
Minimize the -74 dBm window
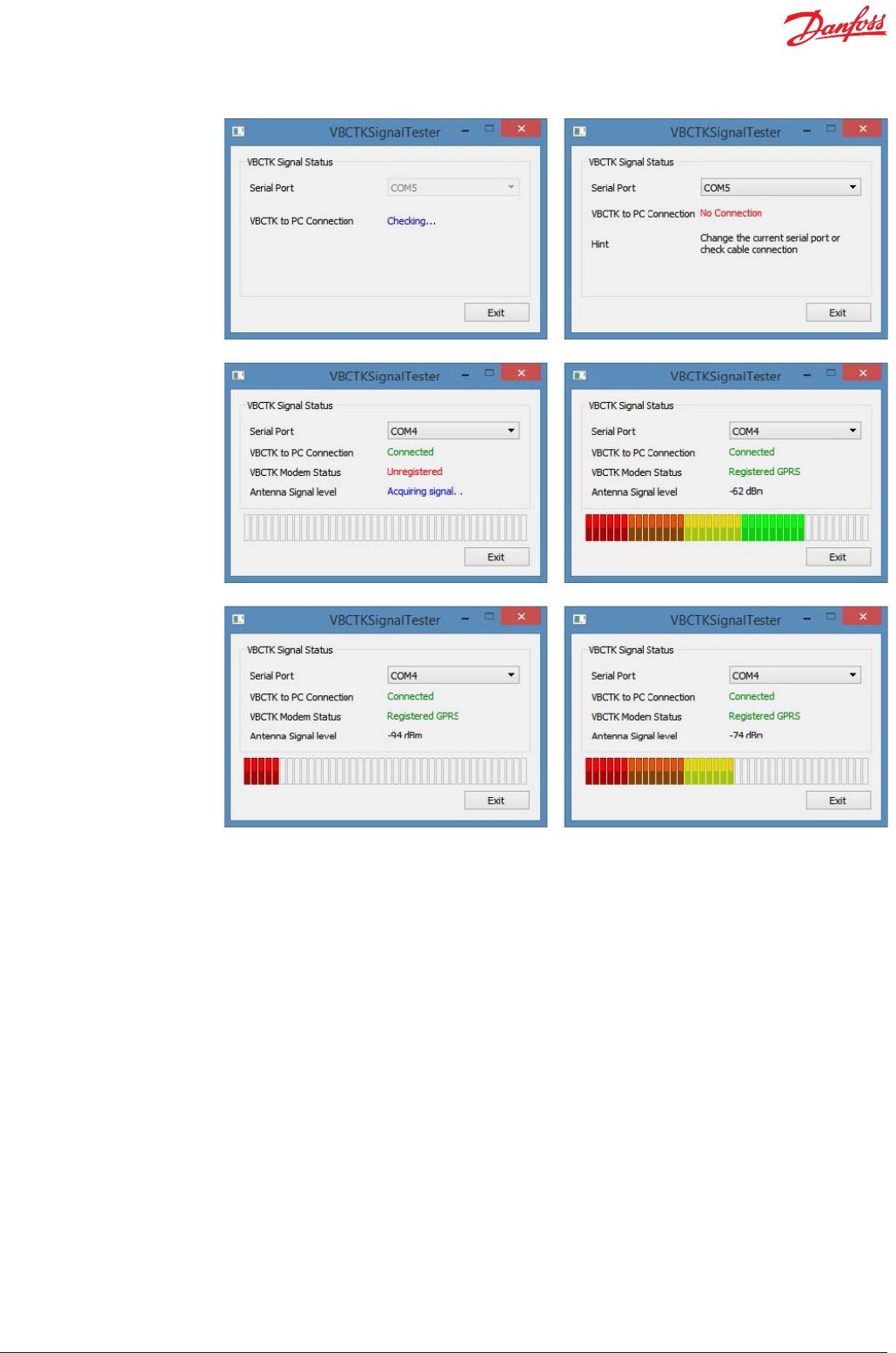[x=806, y=620]
